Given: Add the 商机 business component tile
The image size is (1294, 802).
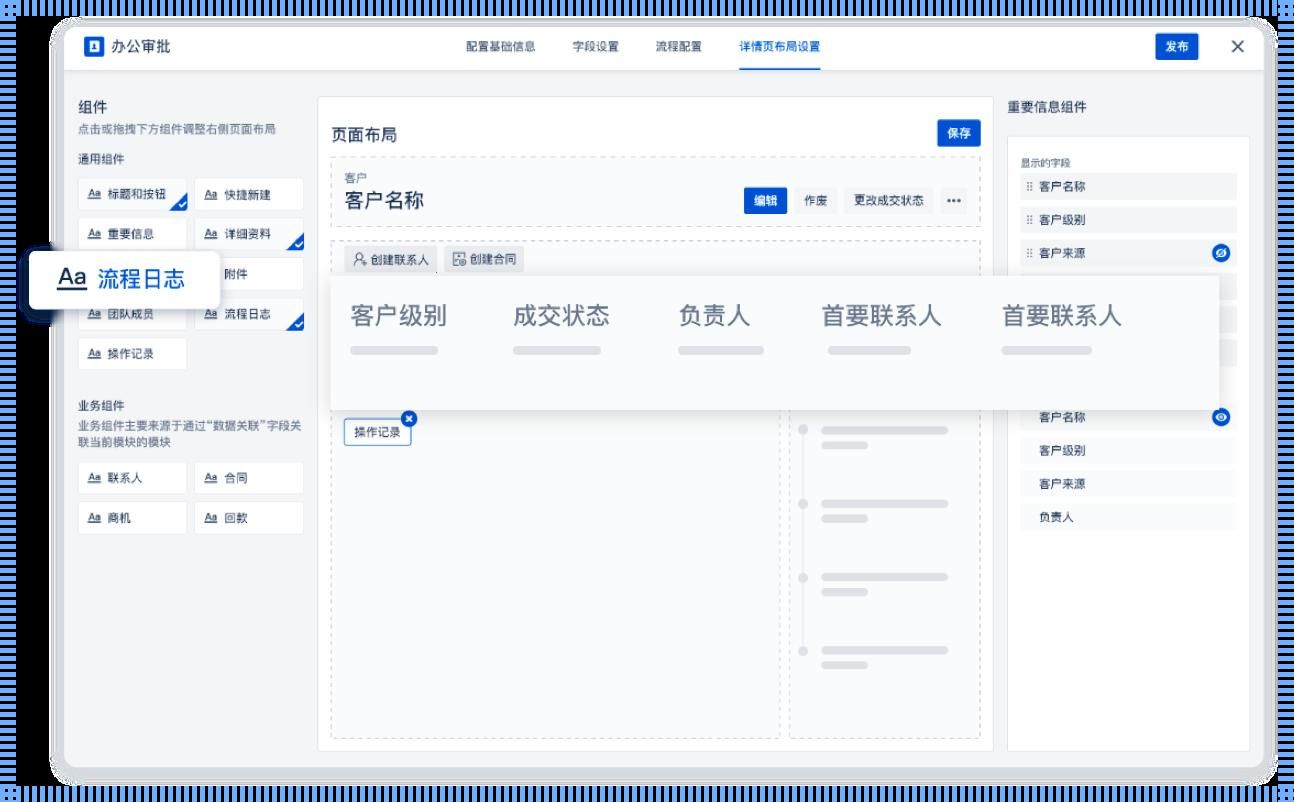Looking at the screenshot, I should tap(132, 518).
